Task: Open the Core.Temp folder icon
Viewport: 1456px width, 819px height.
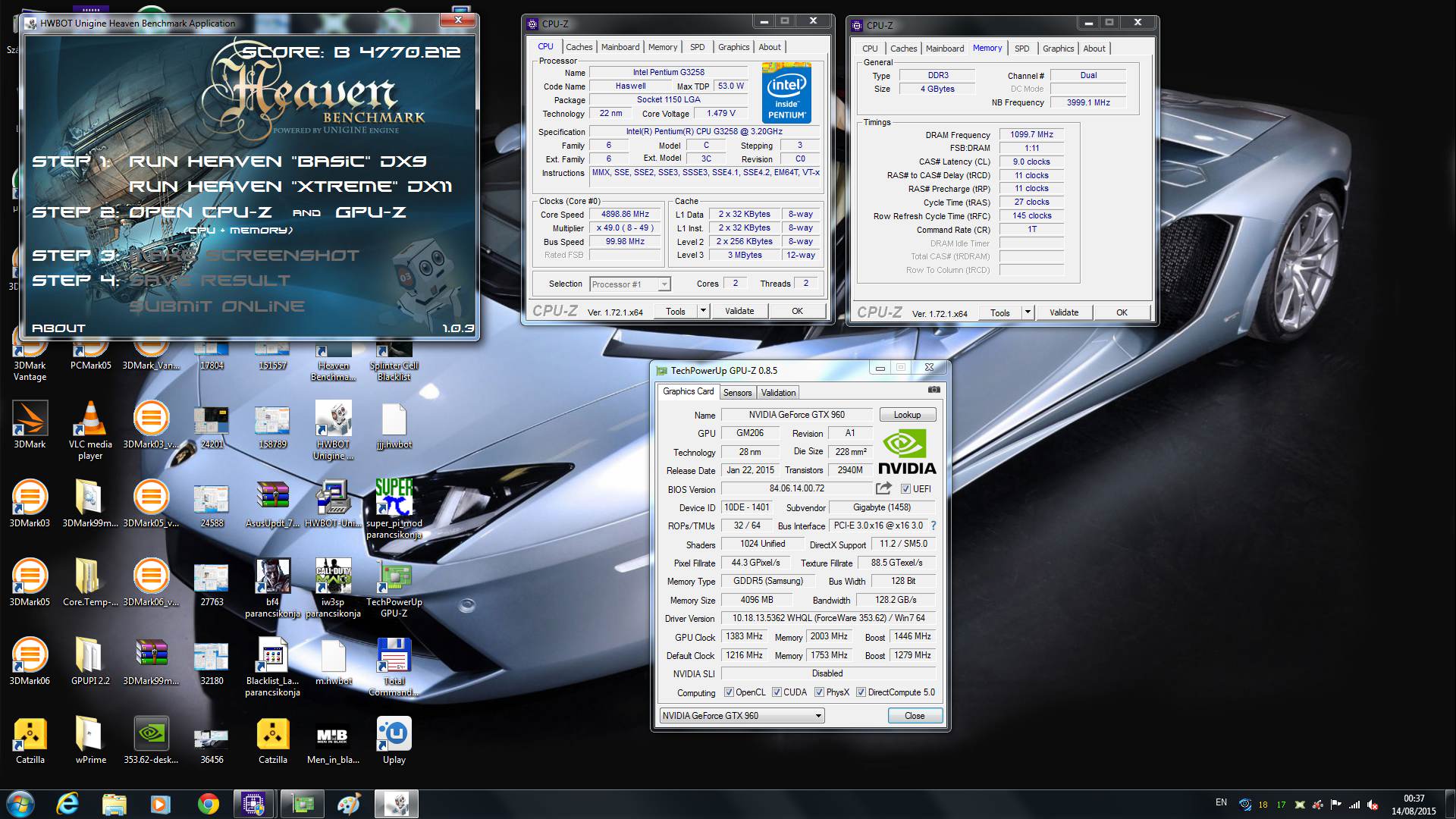Action: point(90,582)
